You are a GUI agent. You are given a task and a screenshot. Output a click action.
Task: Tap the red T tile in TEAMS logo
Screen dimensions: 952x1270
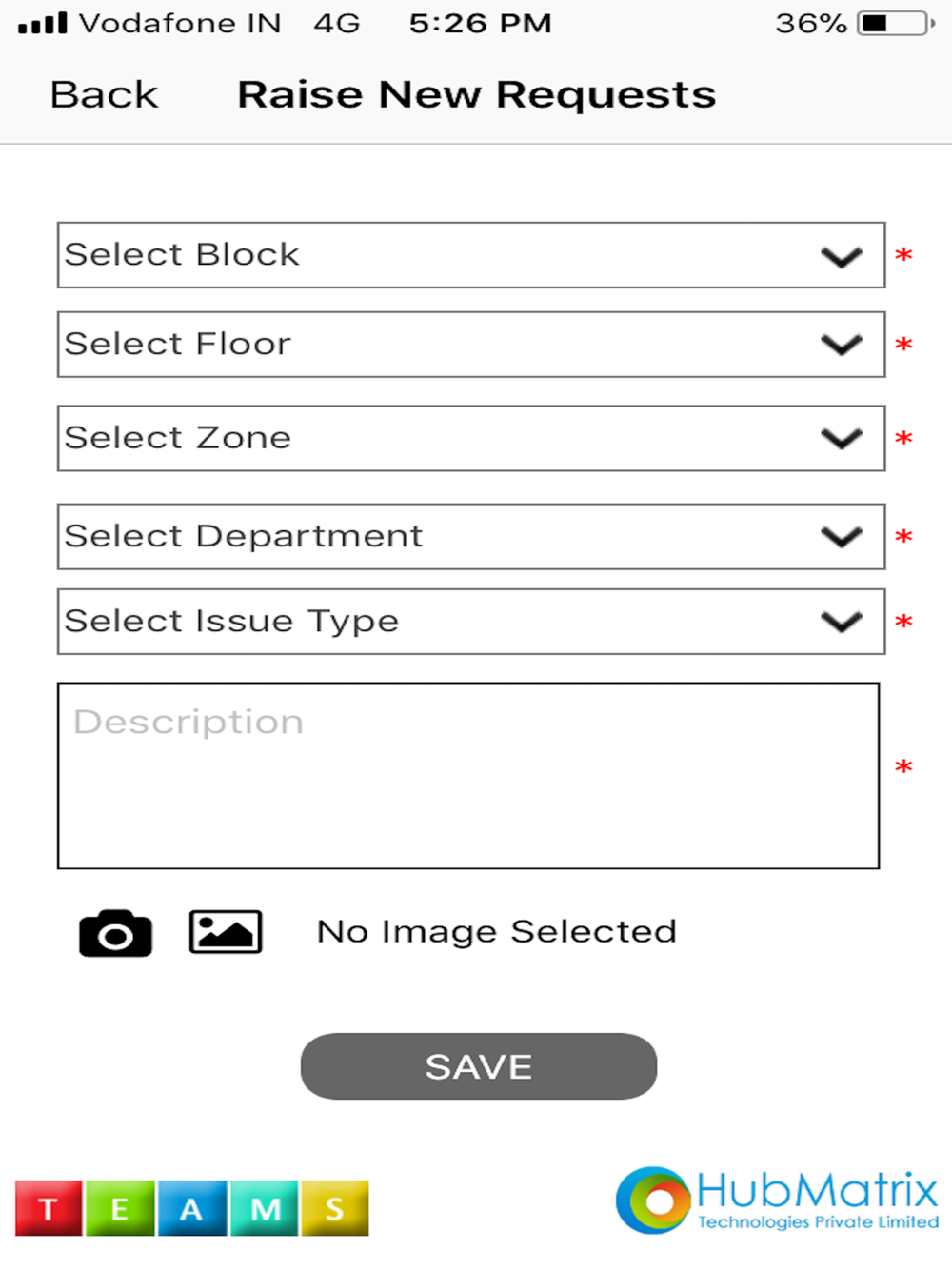49,1208
